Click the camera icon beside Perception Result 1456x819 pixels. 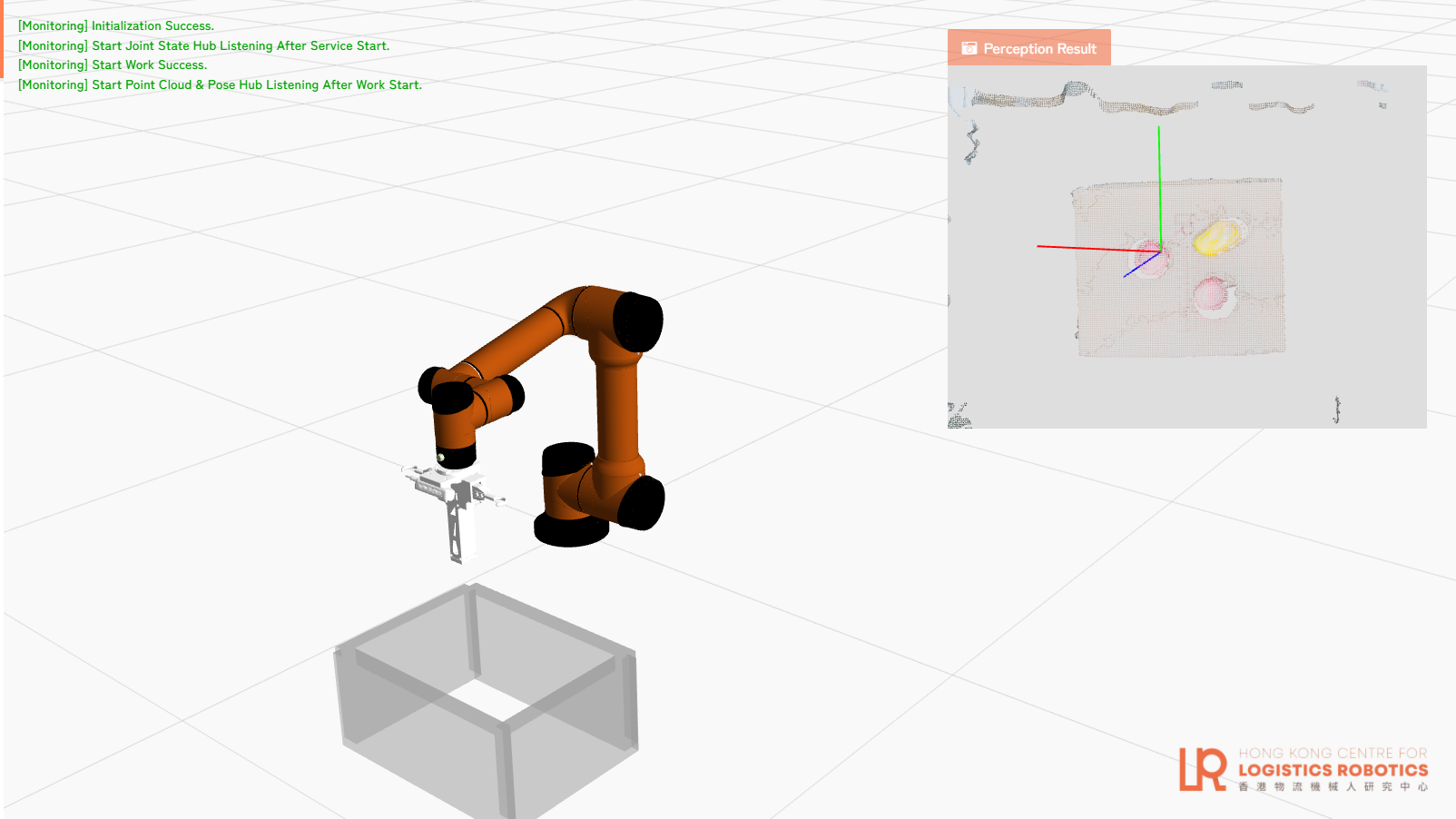coord(969,48)
